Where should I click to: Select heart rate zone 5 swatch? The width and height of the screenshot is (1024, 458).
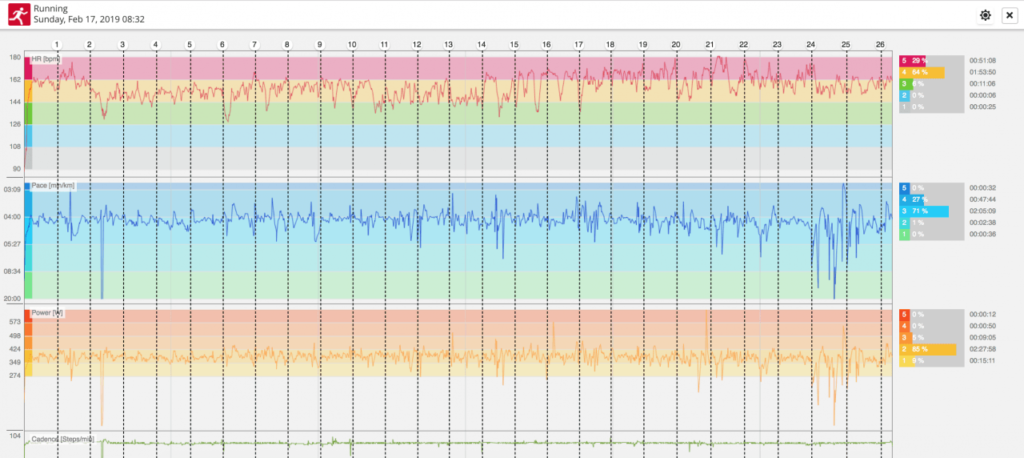(904, 61)
